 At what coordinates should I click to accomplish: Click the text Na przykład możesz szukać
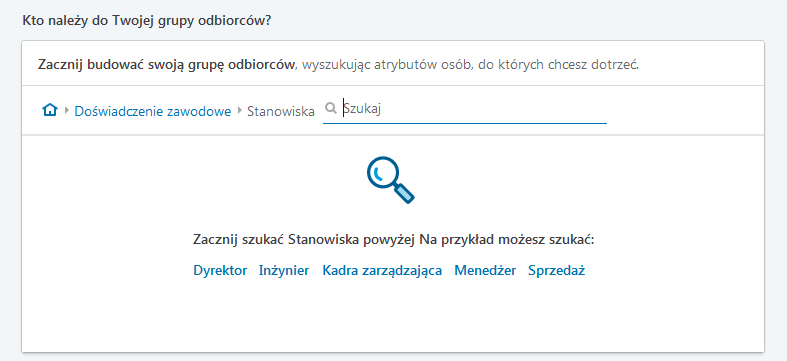pos(506,239)
